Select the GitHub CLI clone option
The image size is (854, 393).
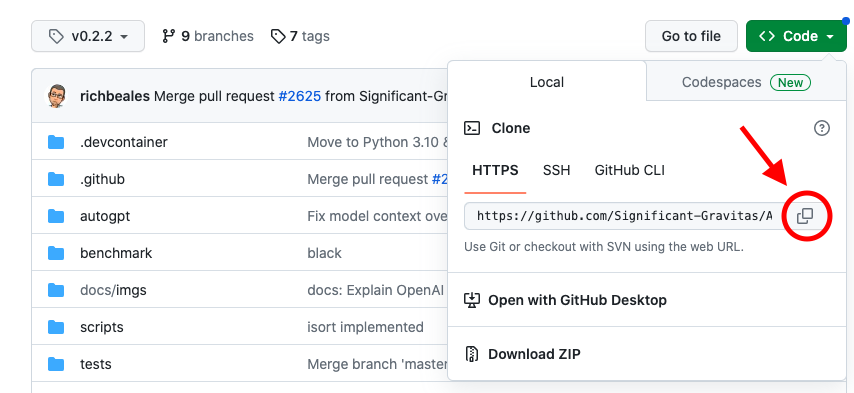(x=630, y=170)
